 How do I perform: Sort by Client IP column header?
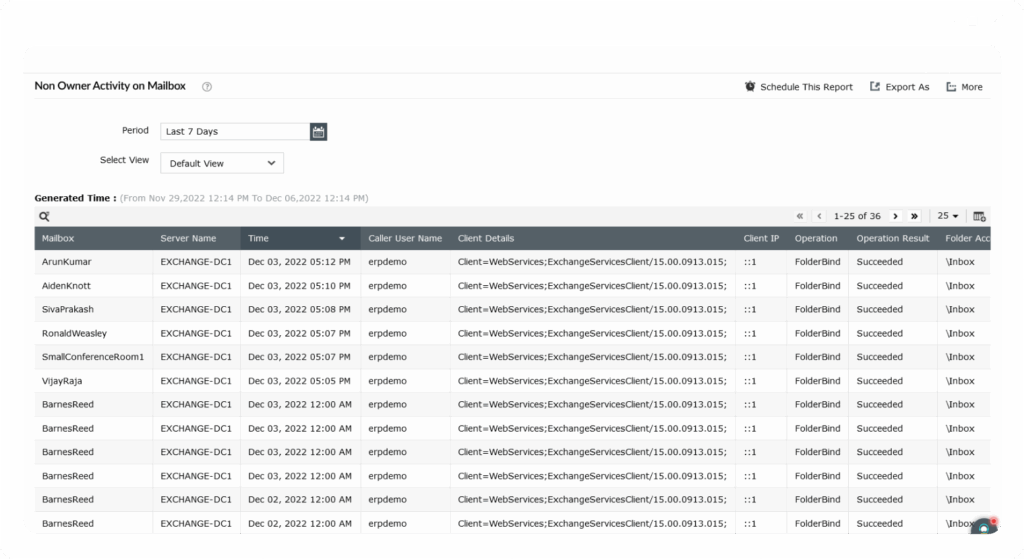pyautogui.click(x=761, y=238)
